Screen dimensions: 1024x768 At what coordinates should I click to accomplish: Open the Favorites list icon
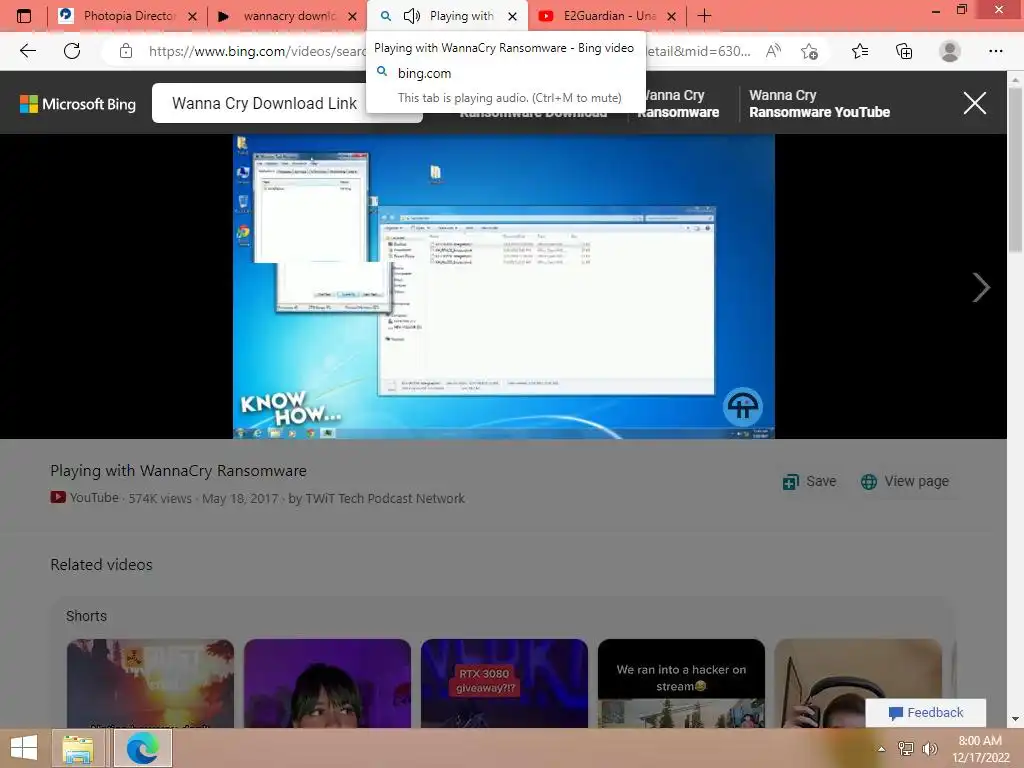tap(860, 51)
